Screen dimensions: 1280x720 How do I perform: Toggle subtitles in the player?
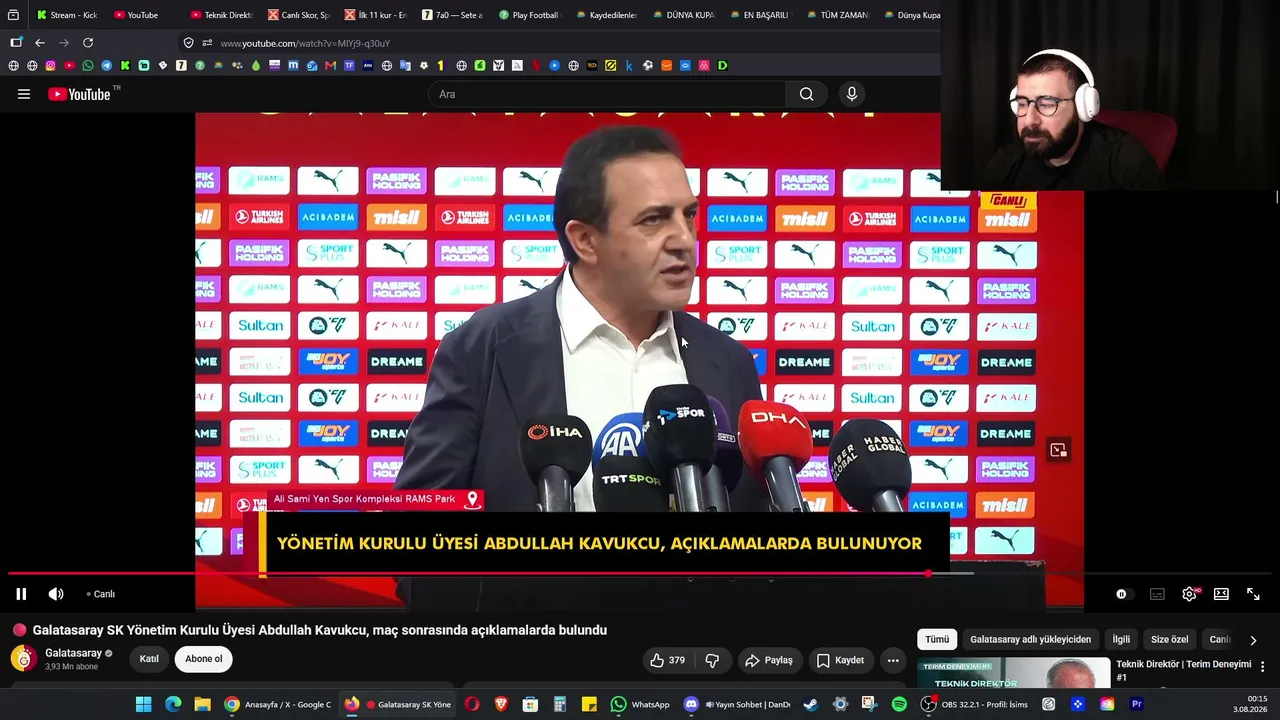pos(1157,594)
